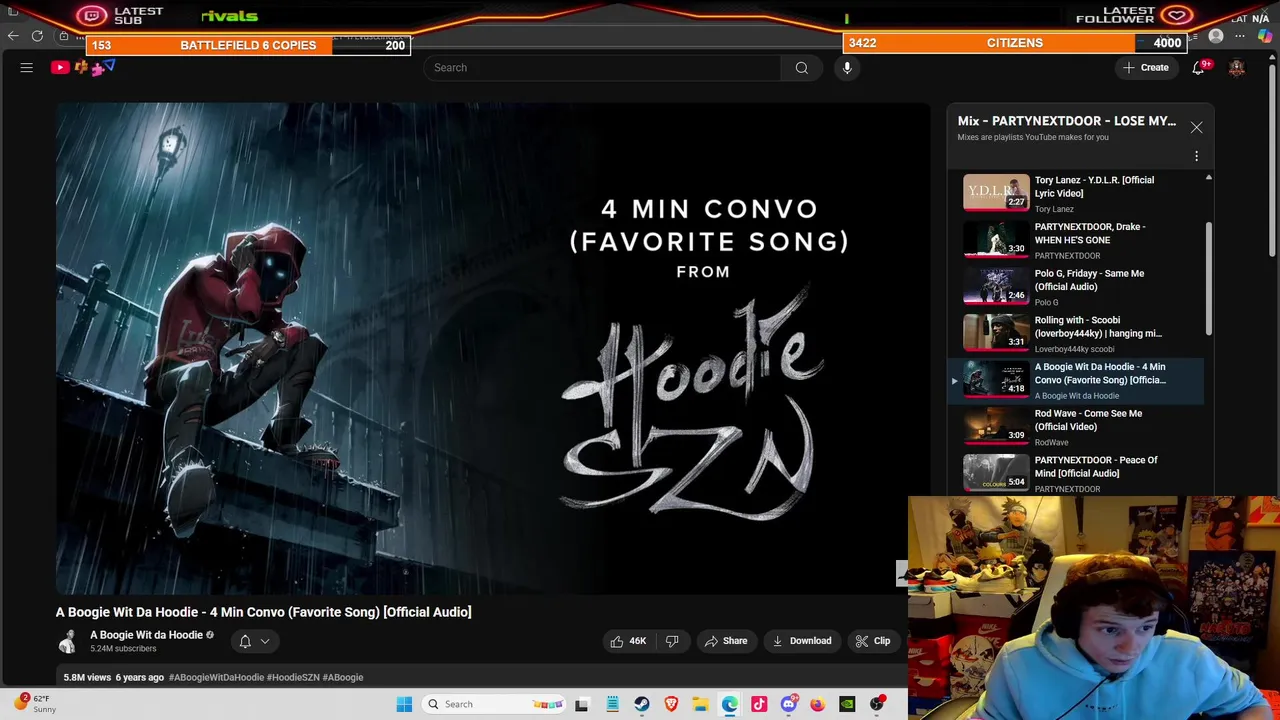Screen dimensions: 1280x720
Task: Open the NVIDIA app from the taskbar
Action: click(x=847, y=704)
